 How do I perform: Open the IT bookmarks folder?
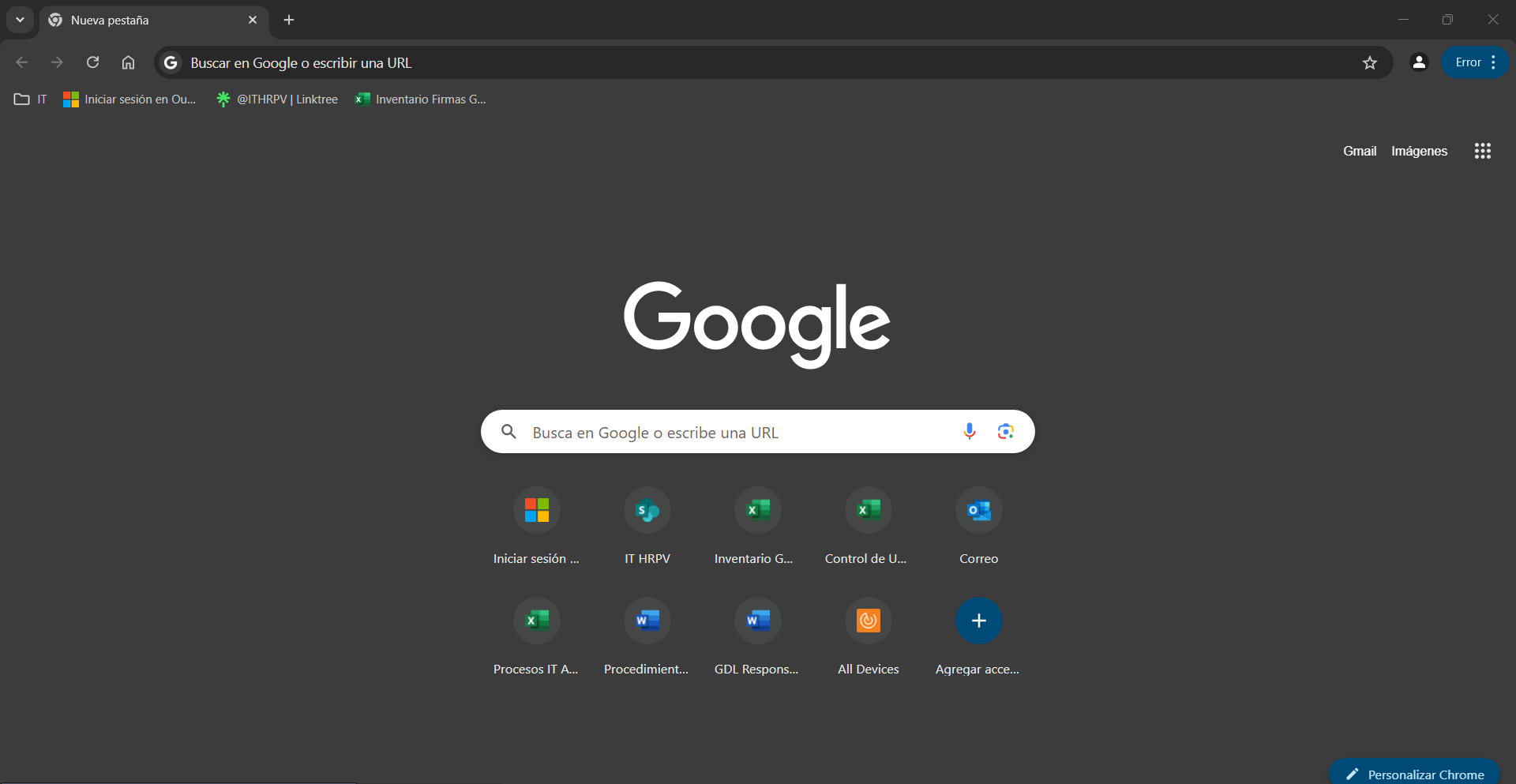click(31, 99)
